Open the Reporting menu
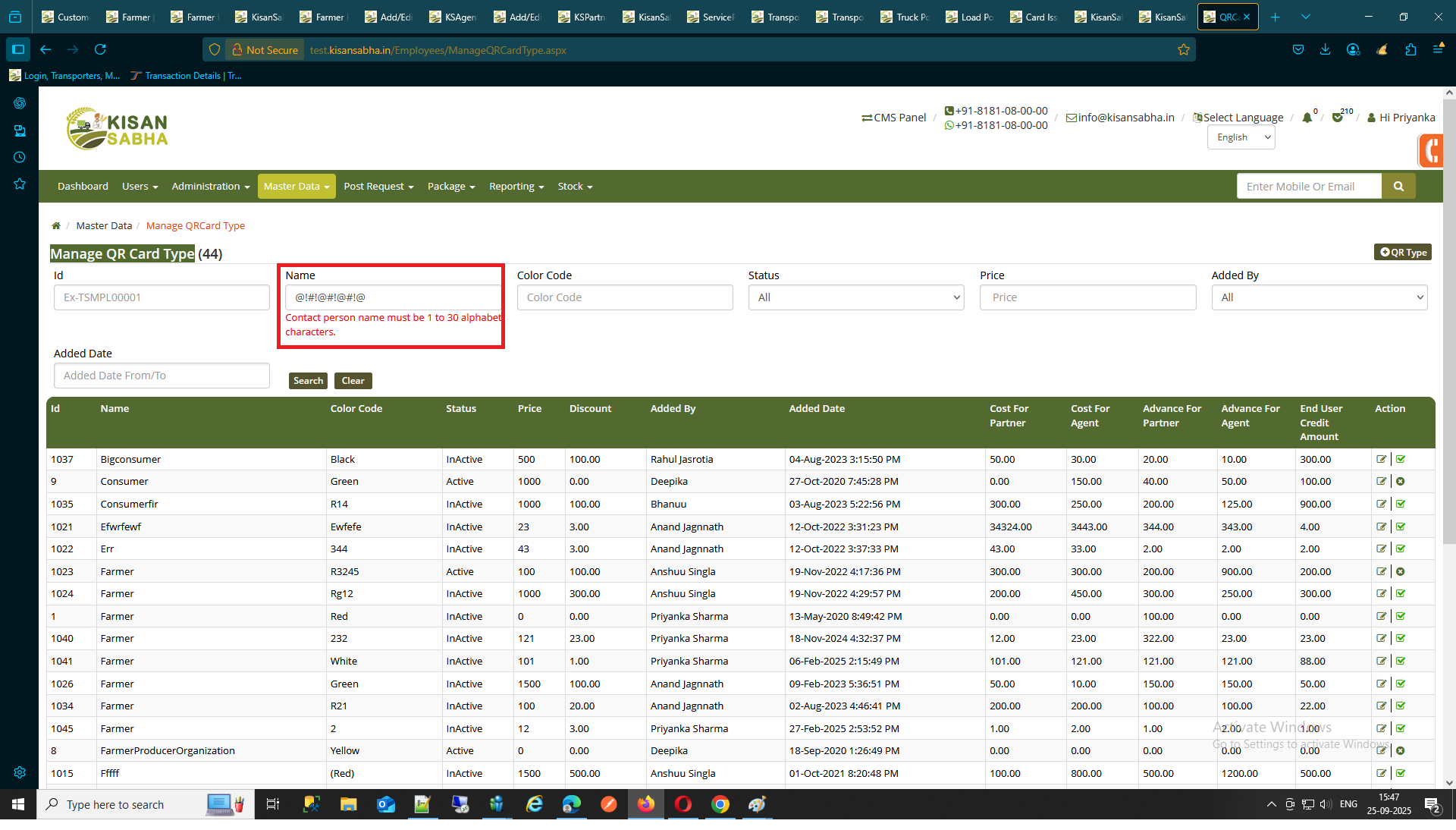 [x=516, y=187]
